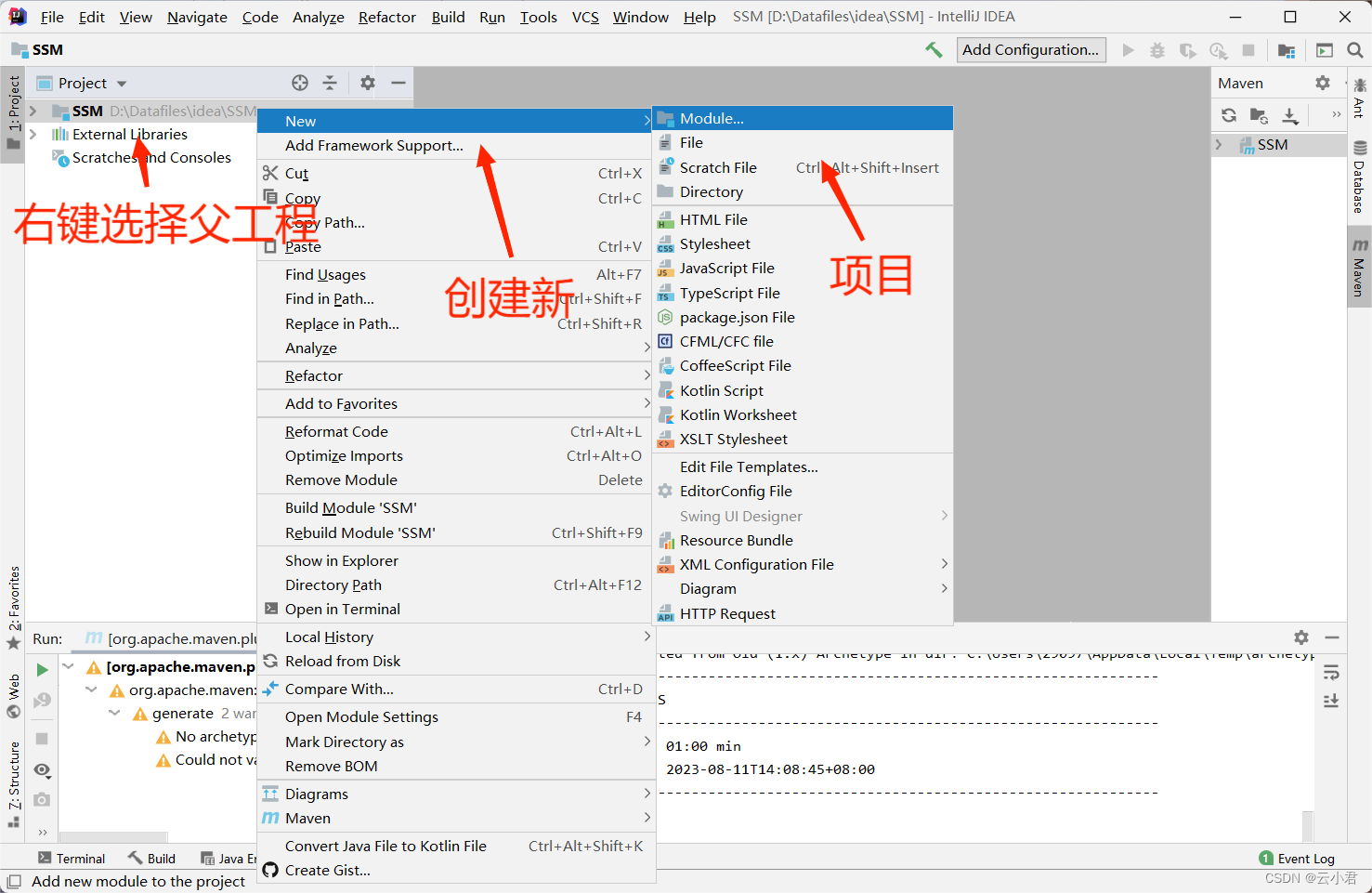Screen dimensions: 1372x893
Task: Open the Database side tab
Action: pyautogui.click(x=1359, y=177)
